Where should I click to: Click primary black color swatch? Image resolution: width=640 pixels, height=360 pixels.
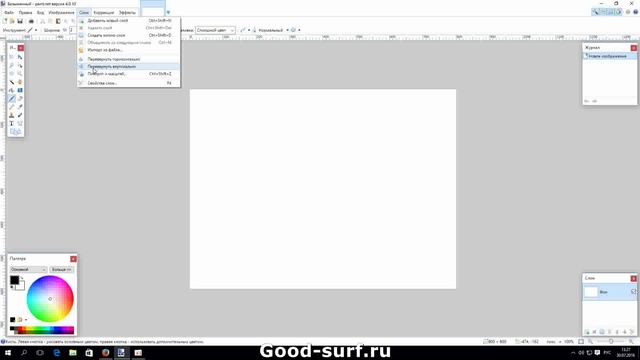pos(14,280)
